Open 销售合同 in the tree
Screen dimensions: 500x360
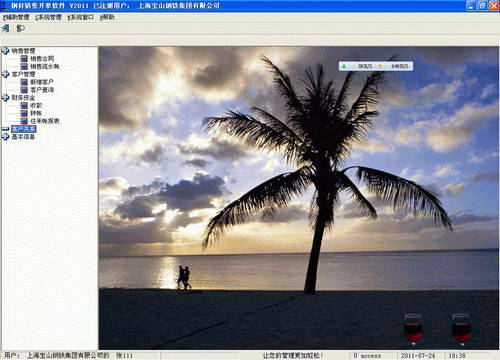(42, 58)
